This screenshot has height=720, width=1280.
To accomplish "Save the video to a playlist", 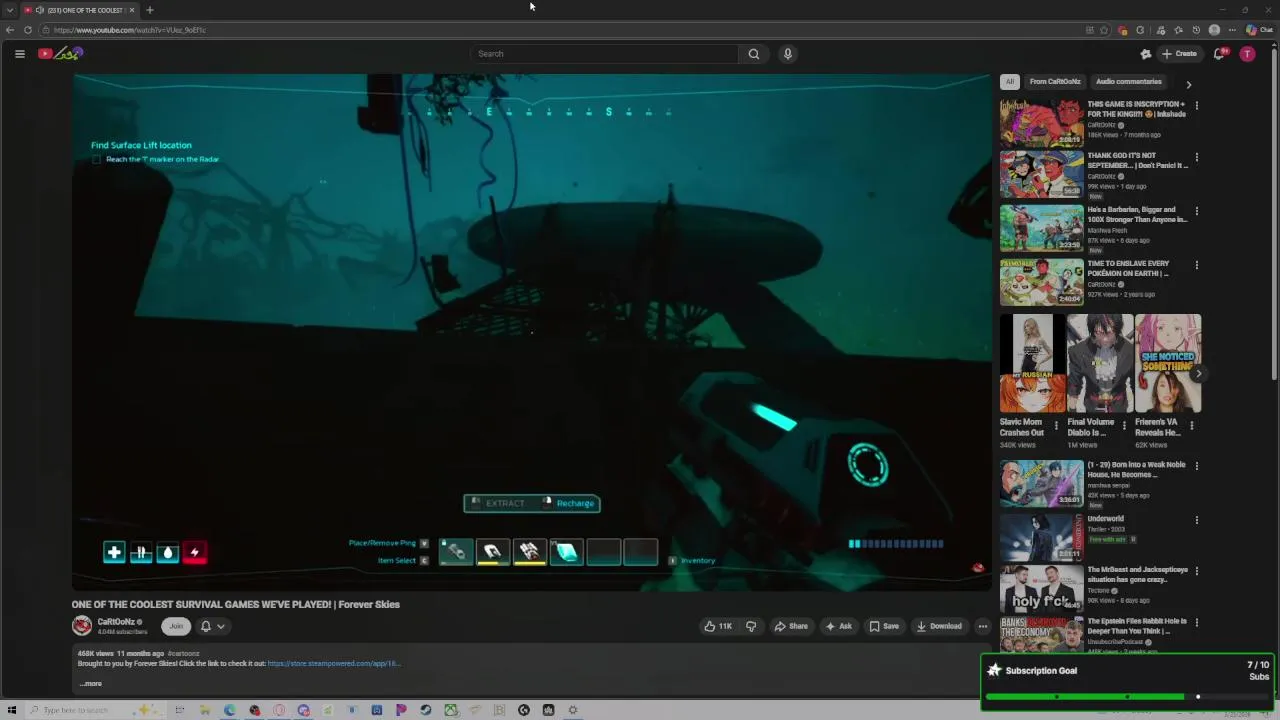I will 884,626.
